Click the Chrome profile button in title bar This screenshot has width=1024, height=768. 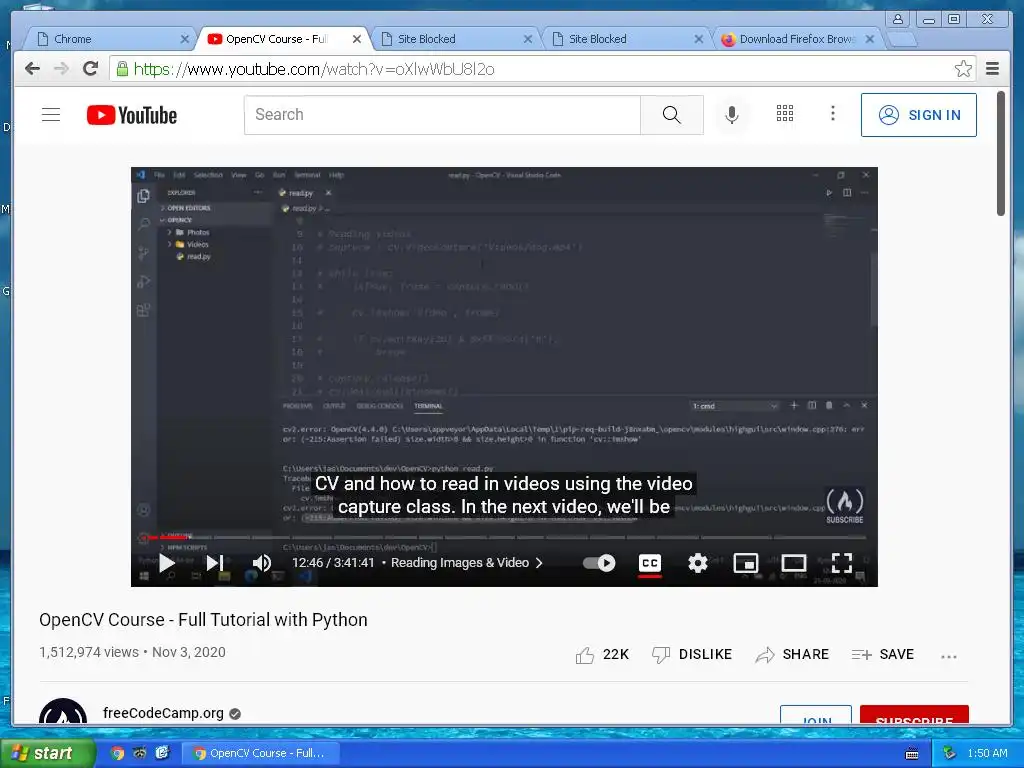(x=898, y=19)
